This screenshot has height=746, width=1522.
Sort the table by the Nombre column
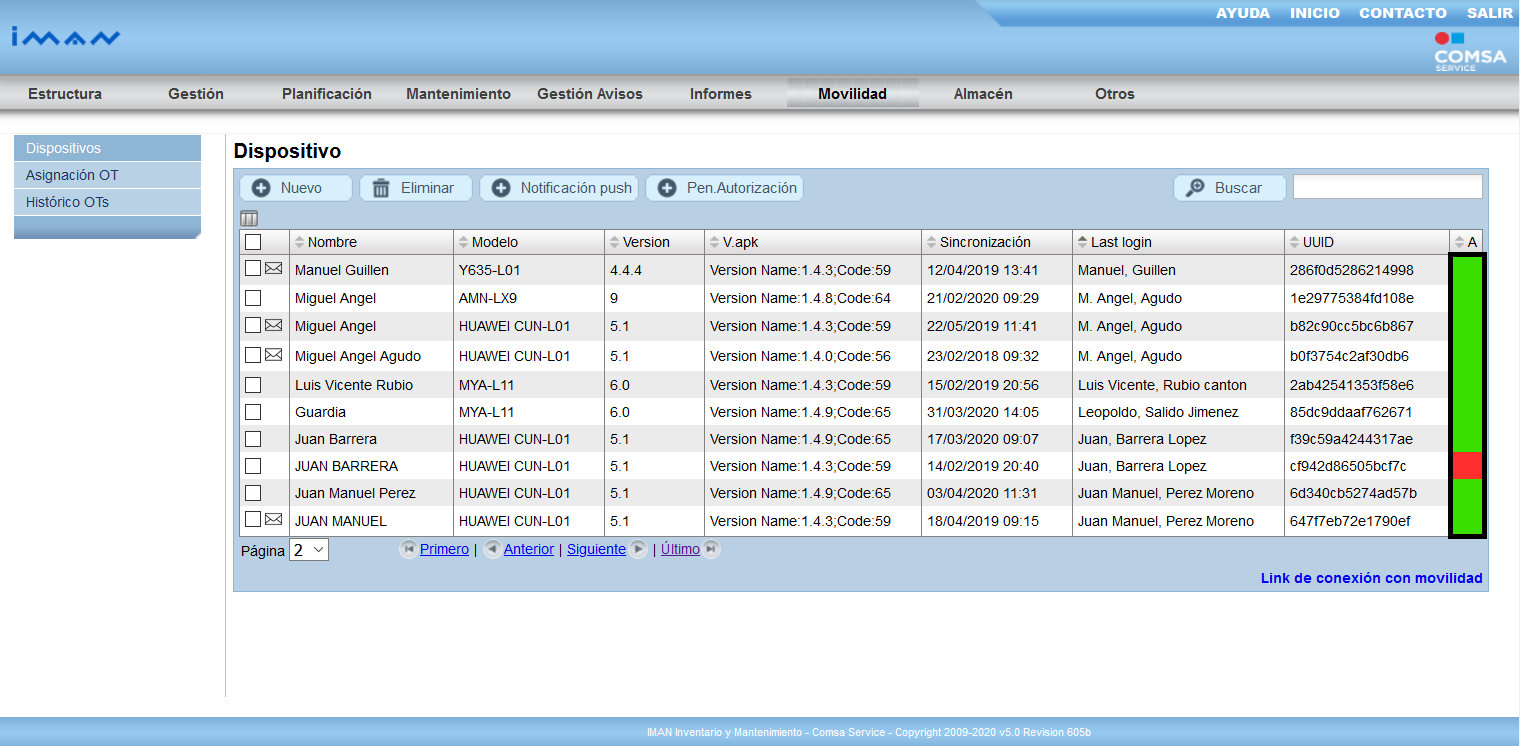point(331,242)
